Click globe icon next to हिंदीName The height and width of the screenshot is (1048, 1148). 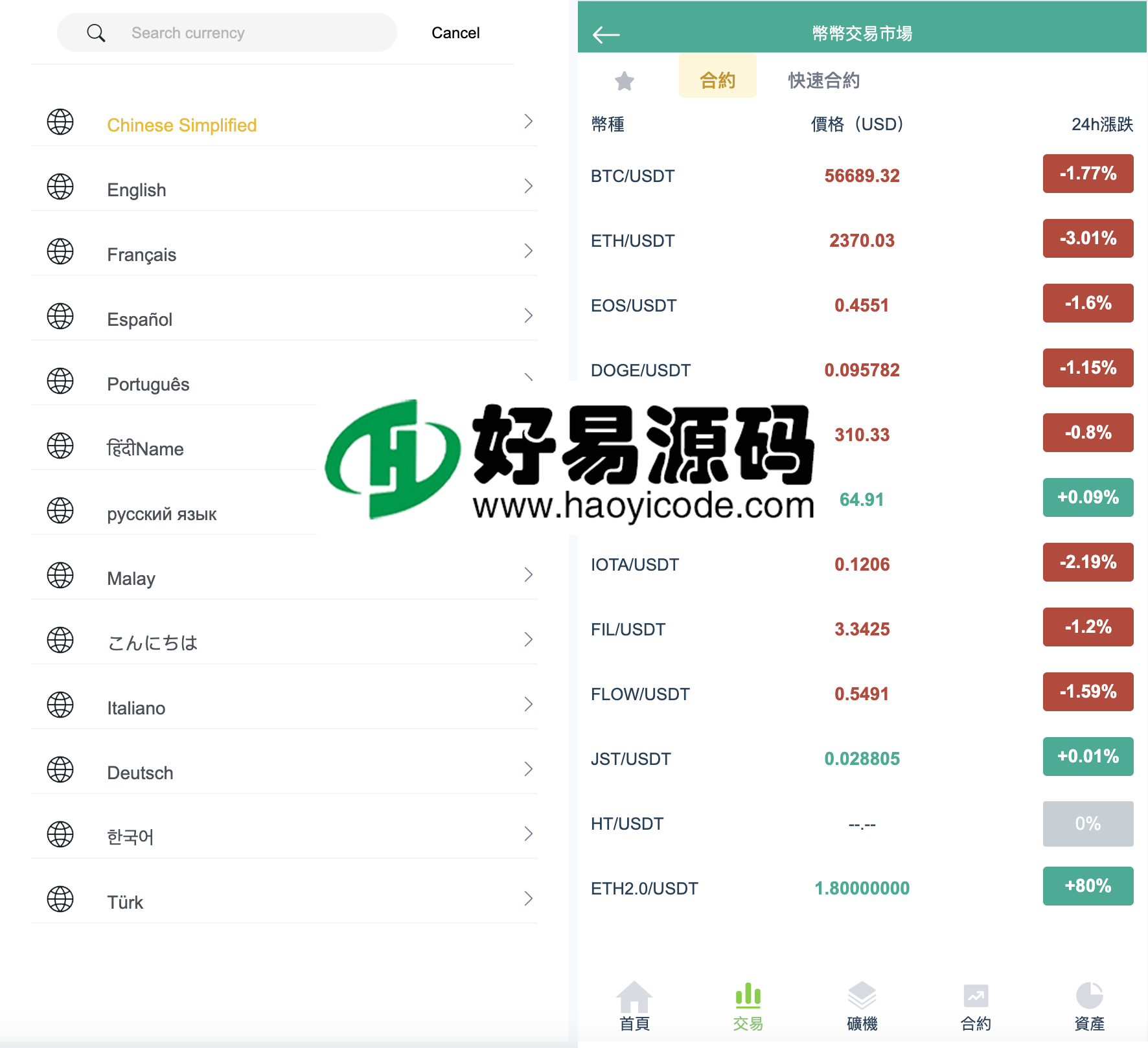coord(60,446)
